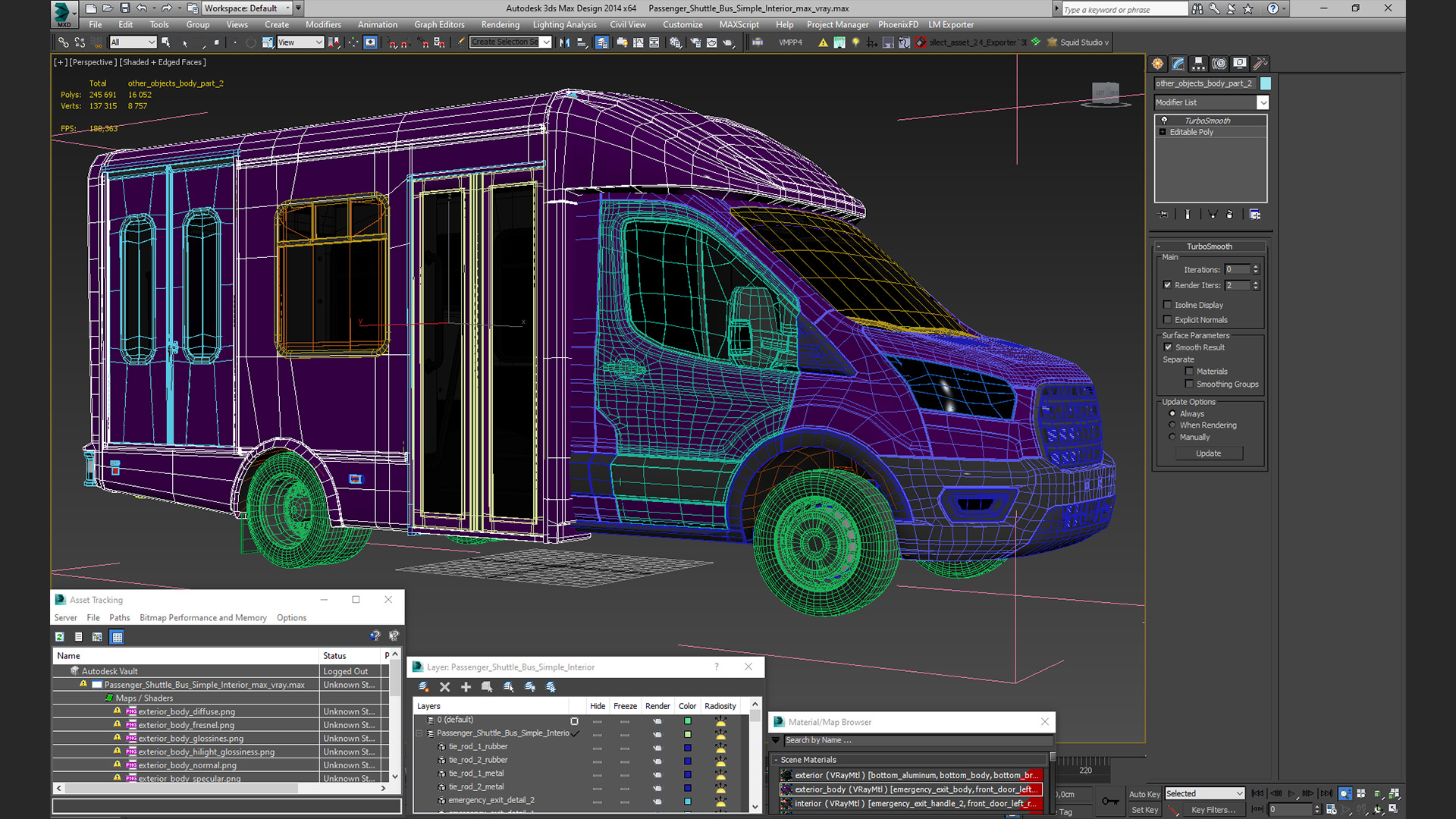The height and width of the screenshot is (819, 1456).
Task: Enable the Isoline Display checkbox
Action: pyautogui.click(x=1168, y=305)
